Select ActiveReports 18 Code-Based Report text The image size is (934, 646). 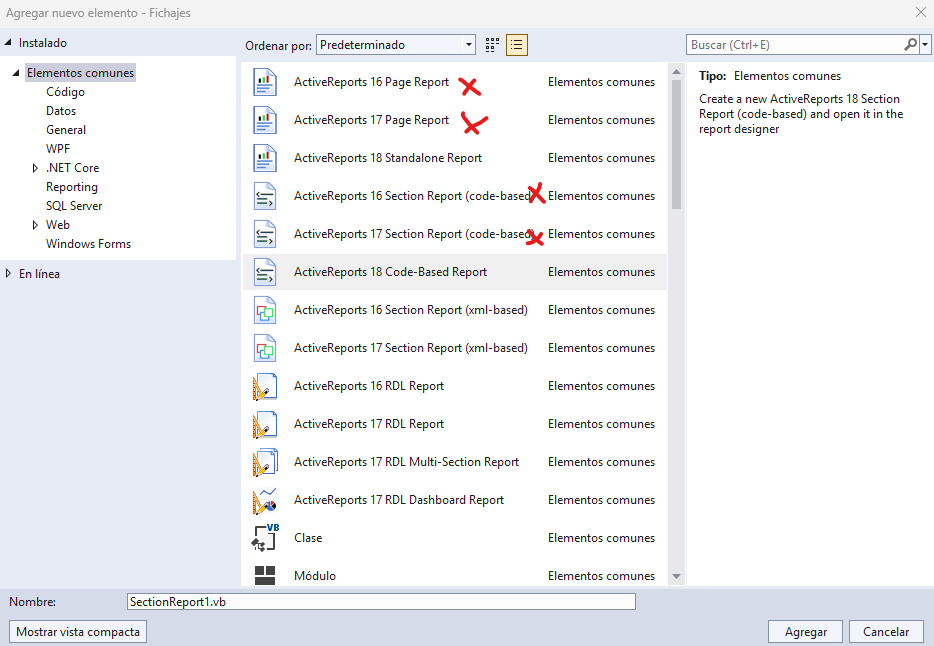click(x=390, y=272)
